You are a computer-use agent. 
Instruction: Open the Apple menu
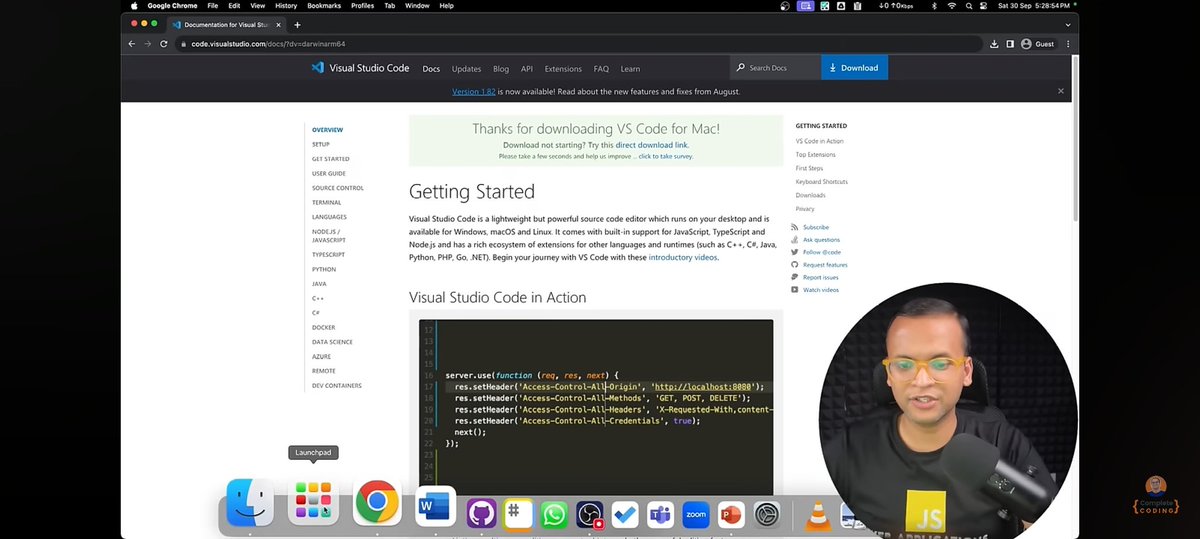point(135,5)
